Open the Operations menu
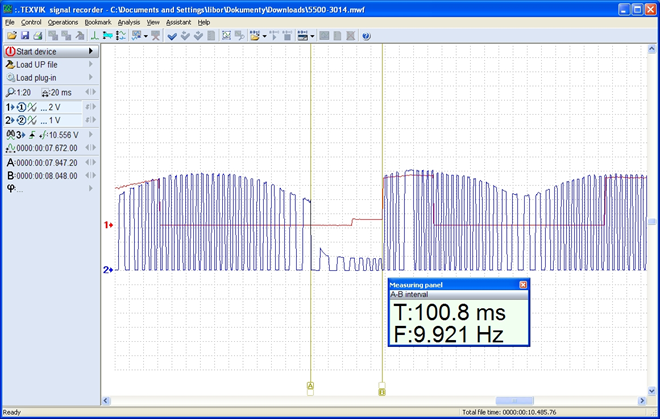660x419 pixels. coord(63,22)
